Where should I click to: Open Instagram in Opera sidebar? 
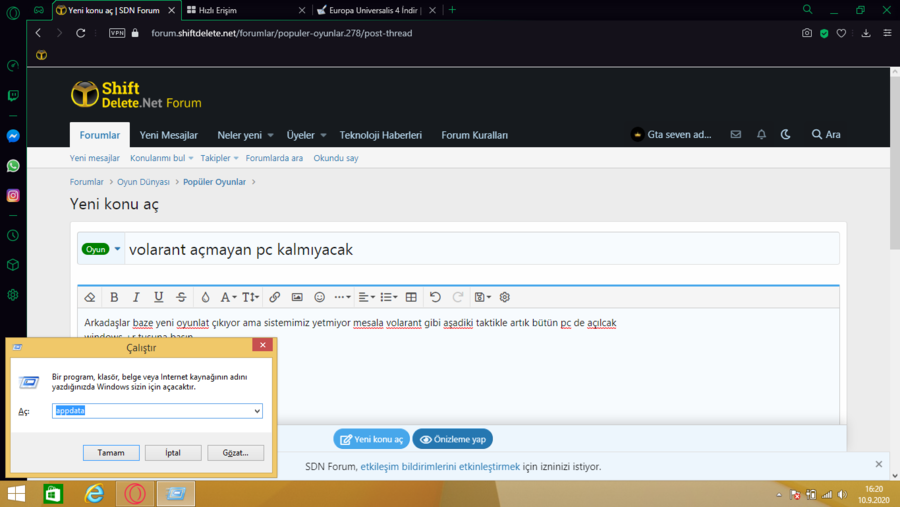[13, 196]
